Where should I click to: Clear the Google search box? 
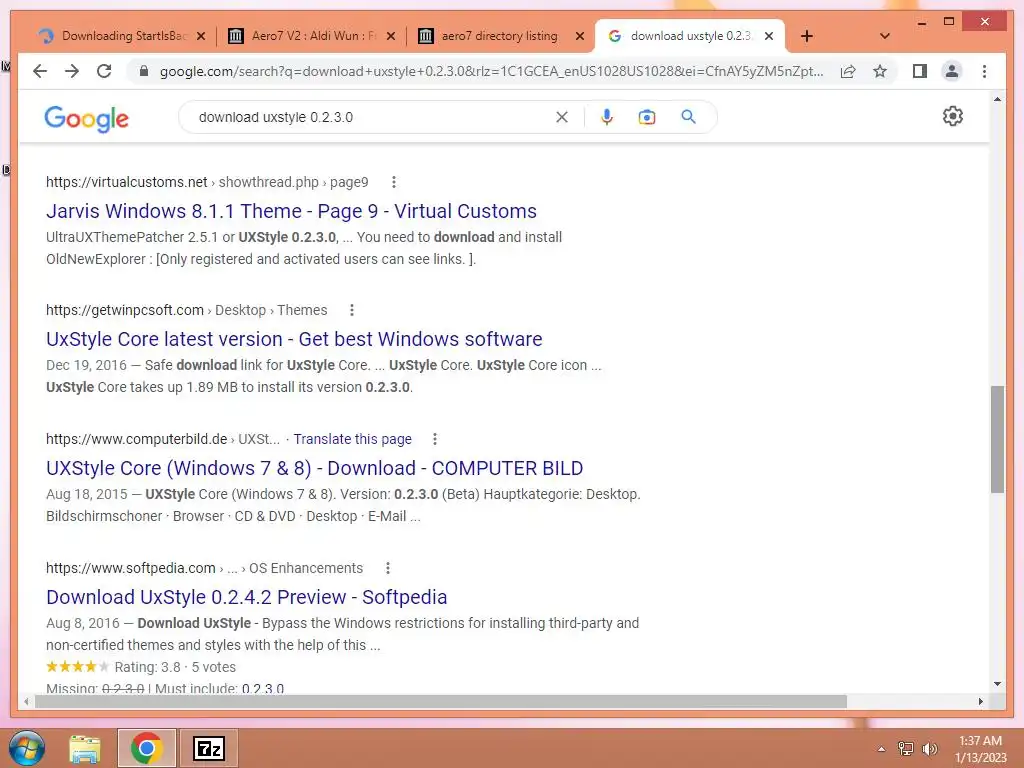(x=562, y=117)
